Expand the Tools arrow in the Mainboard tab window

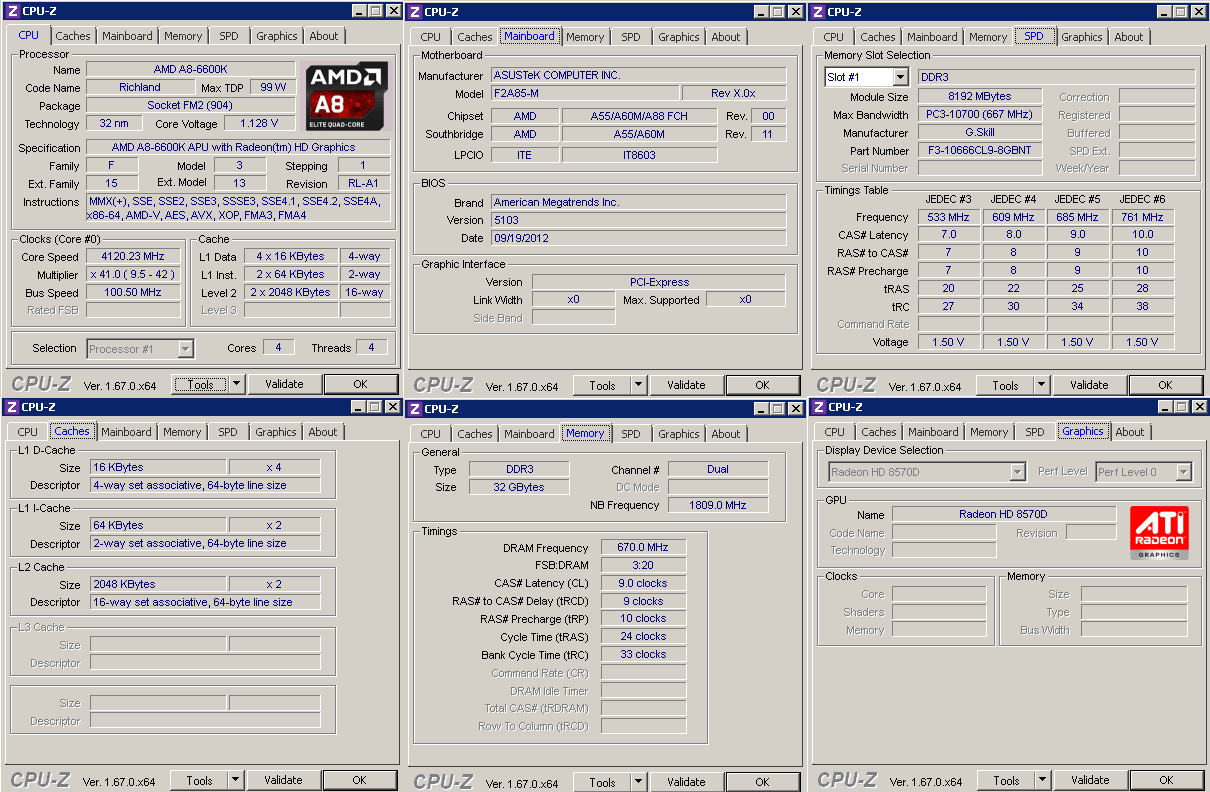639,385
